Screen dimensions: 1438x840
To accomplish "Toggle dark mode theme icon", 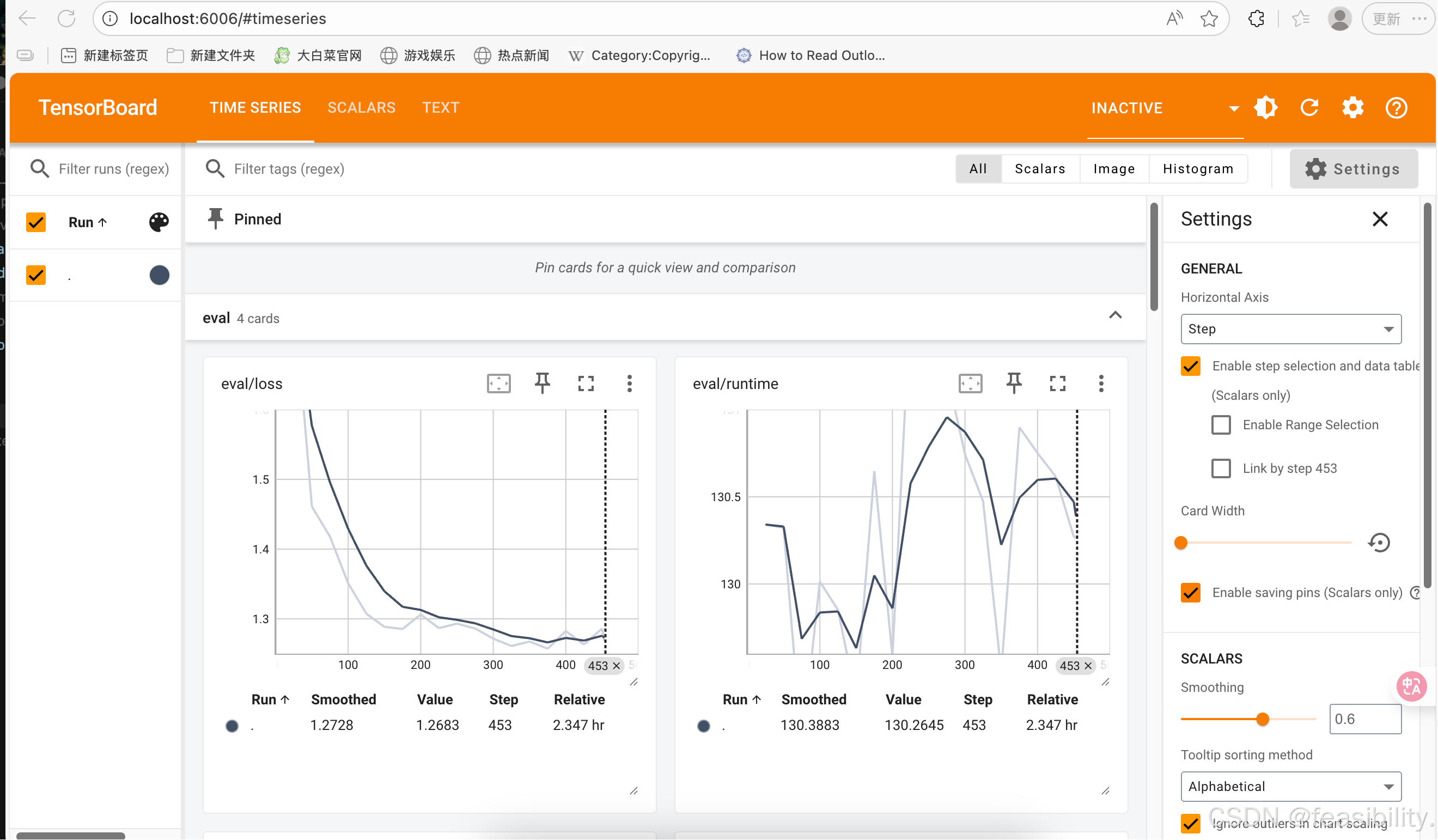I will 1266,108.
